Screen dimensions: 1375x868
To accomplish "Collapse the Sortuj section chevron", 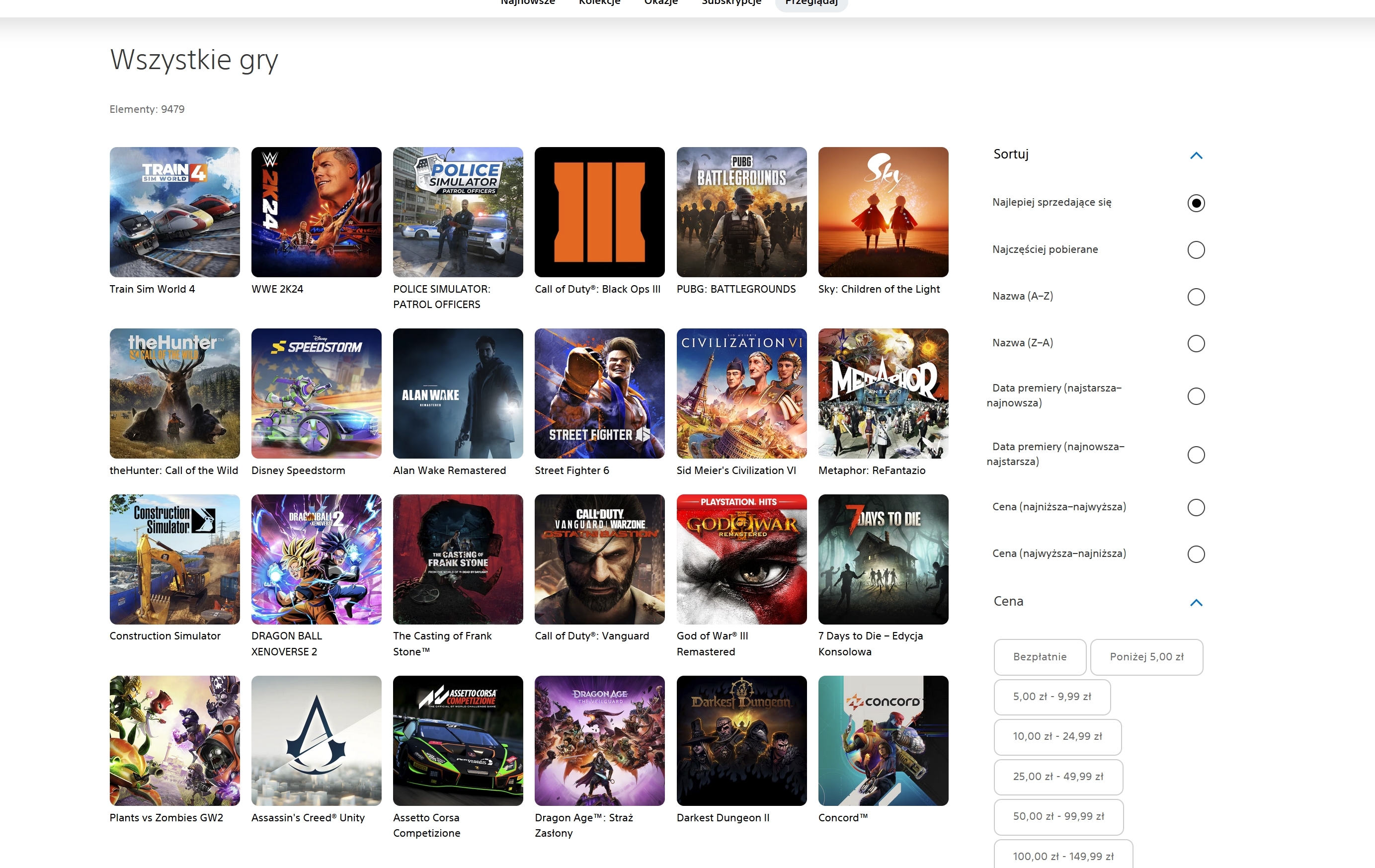I will (1196, 156).
